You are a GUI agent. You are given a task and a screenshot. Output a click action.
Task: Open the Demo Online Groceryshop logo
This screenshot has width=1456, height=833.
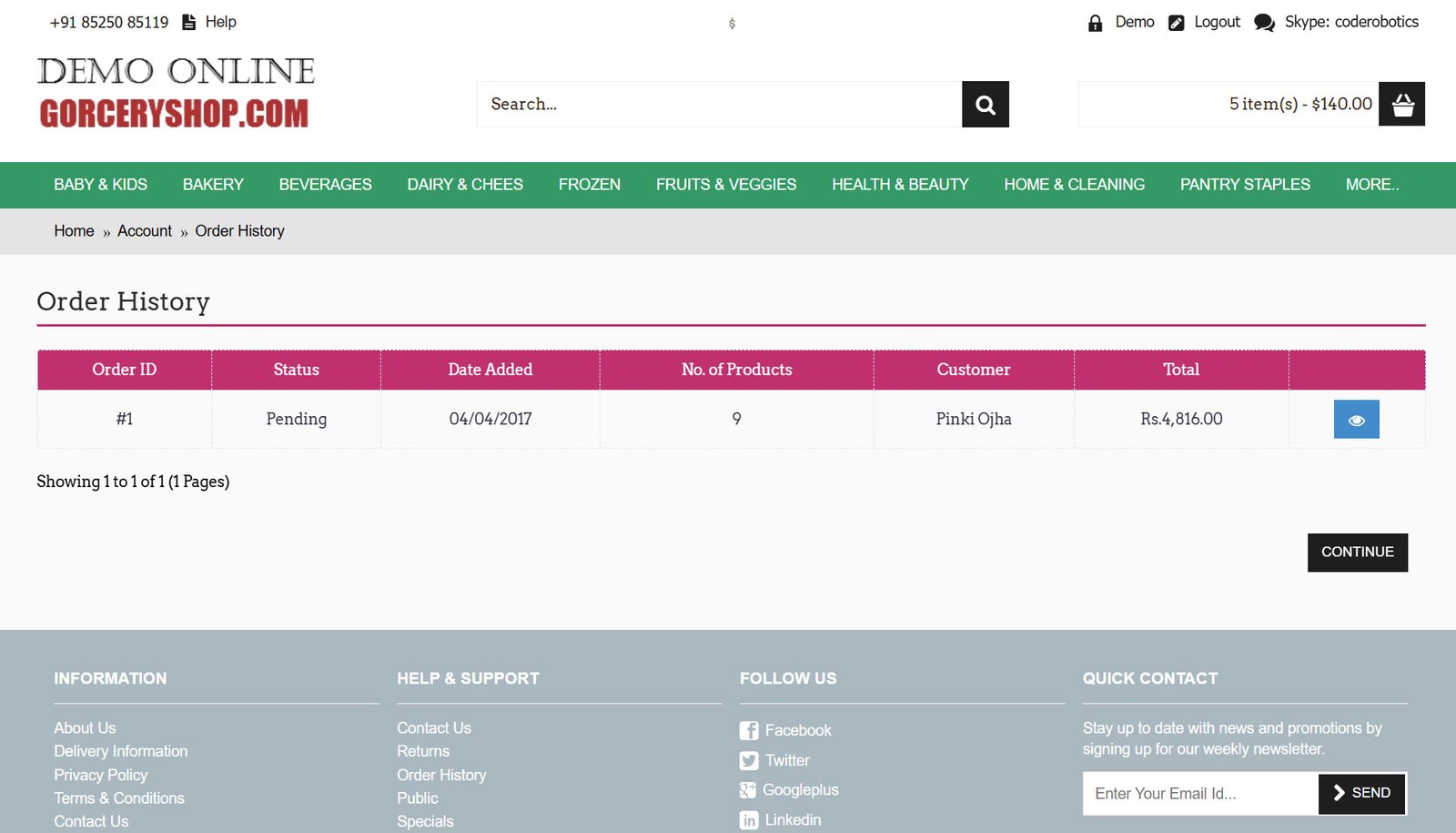click(176, 92)
